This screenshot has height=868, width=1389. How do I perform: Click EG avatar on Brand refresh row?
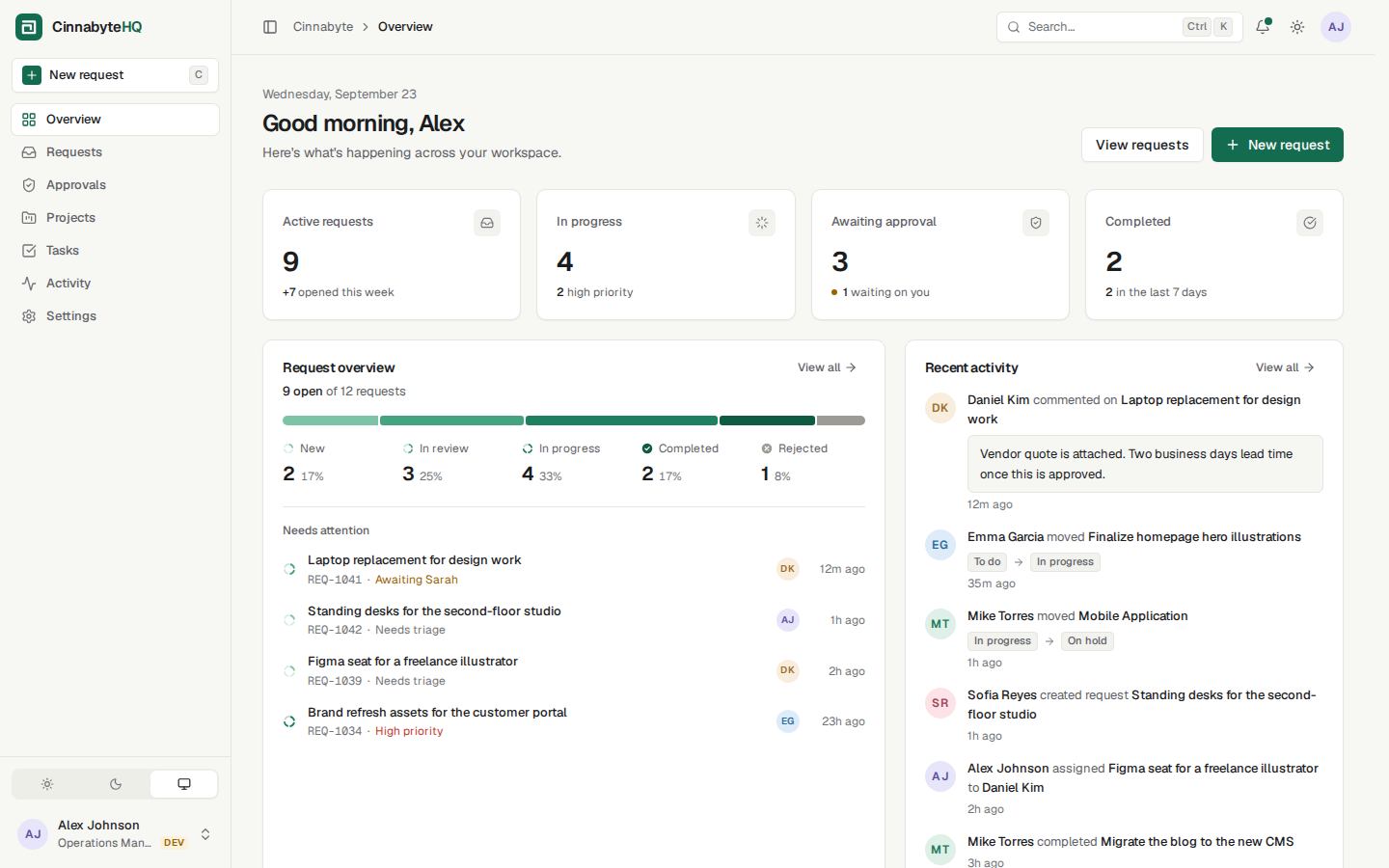[x=788, y=721]
